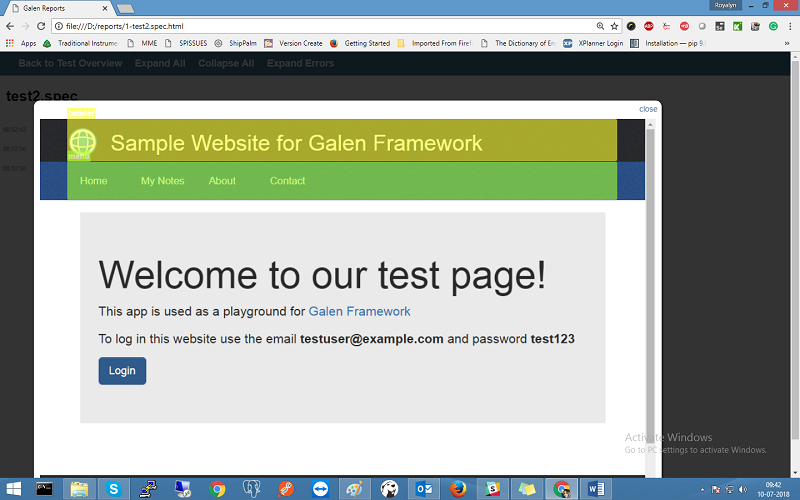800x500 pixels.
Task: Go to My Notes in navigation bar
Action: (162, 181)
